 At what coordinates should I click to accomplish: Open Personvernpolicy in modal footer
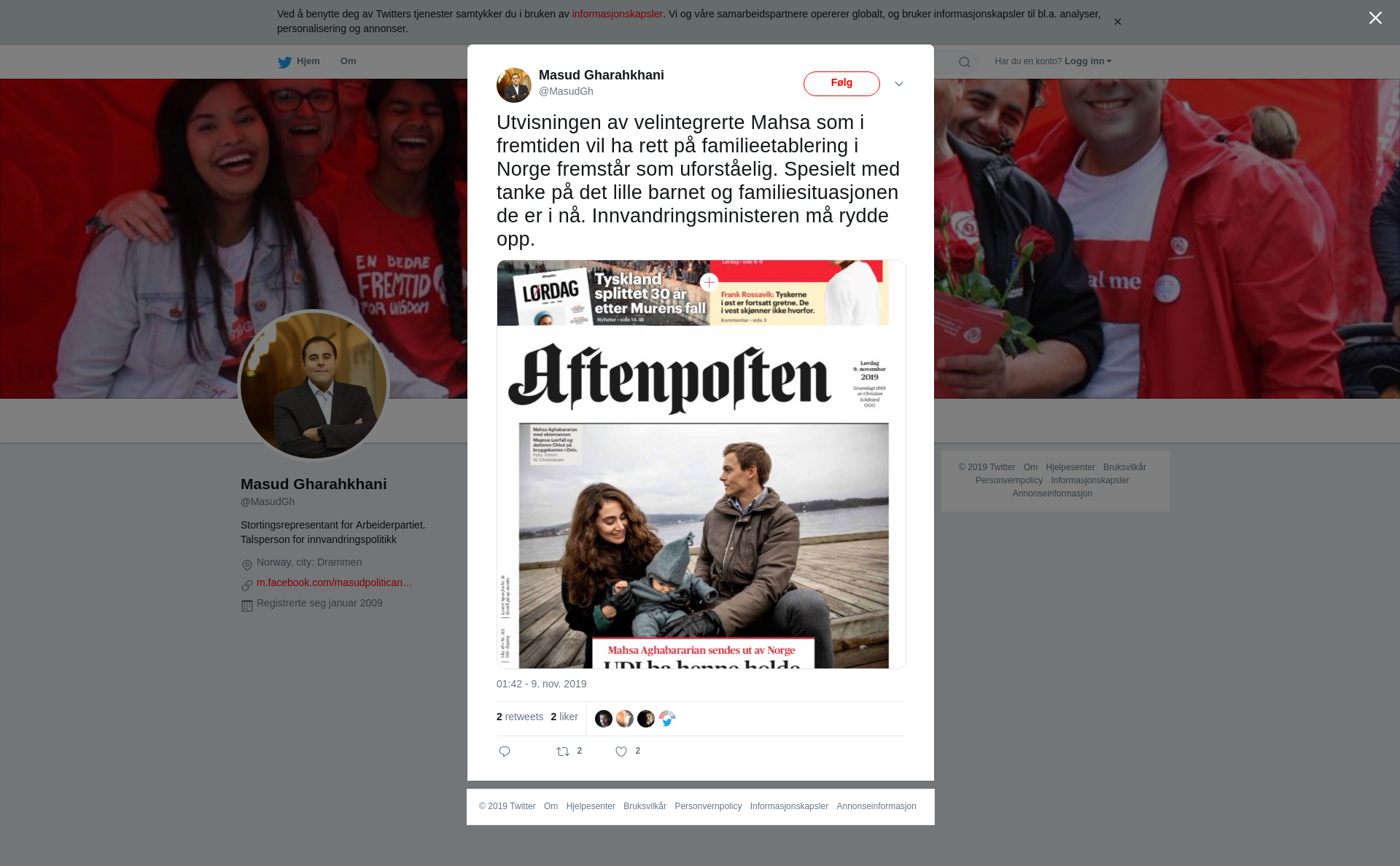(x=708, y=806)
